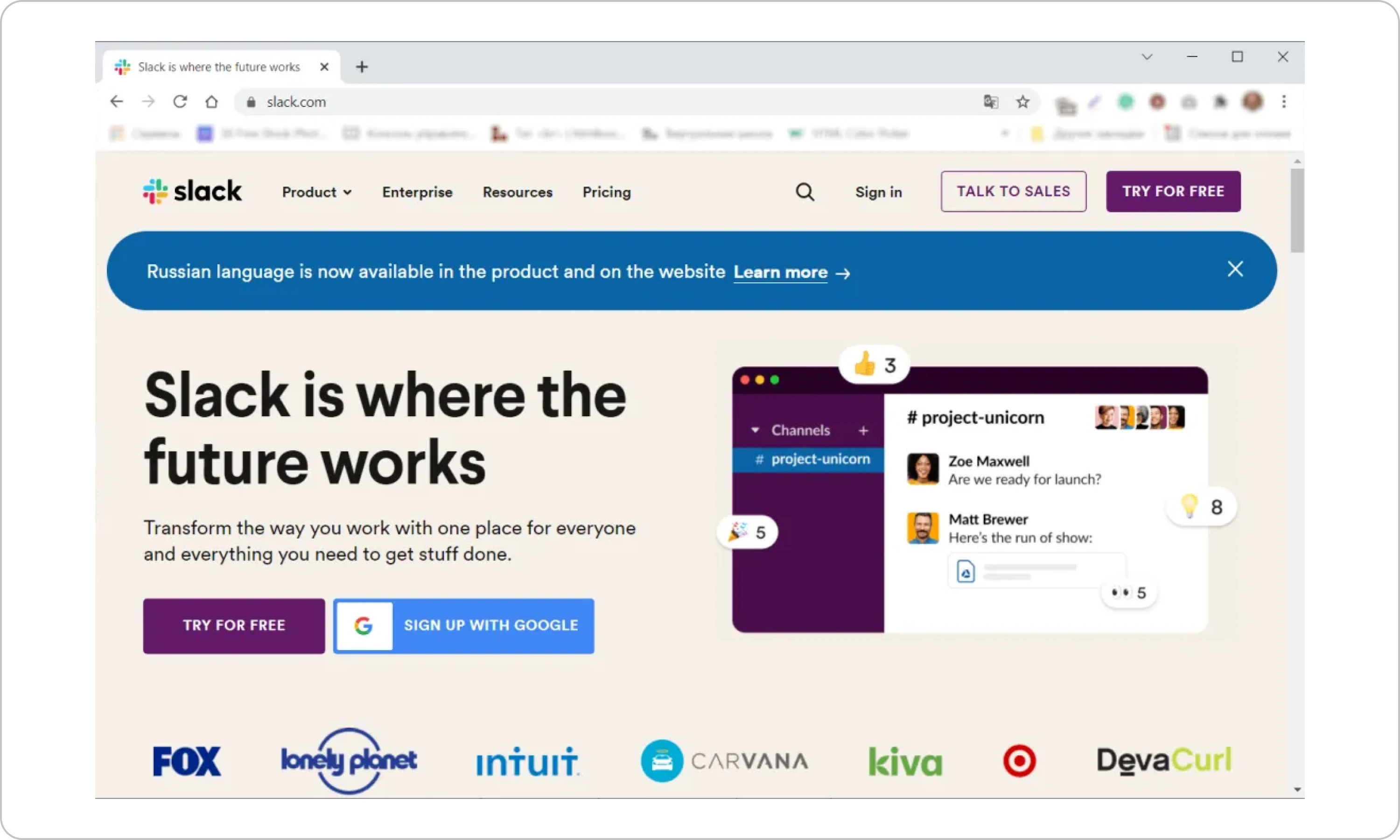Follow the 'Learn more' link in the banner
Image resolution: width=1400 pixels, height=840 pixels.
click(780, 272)
